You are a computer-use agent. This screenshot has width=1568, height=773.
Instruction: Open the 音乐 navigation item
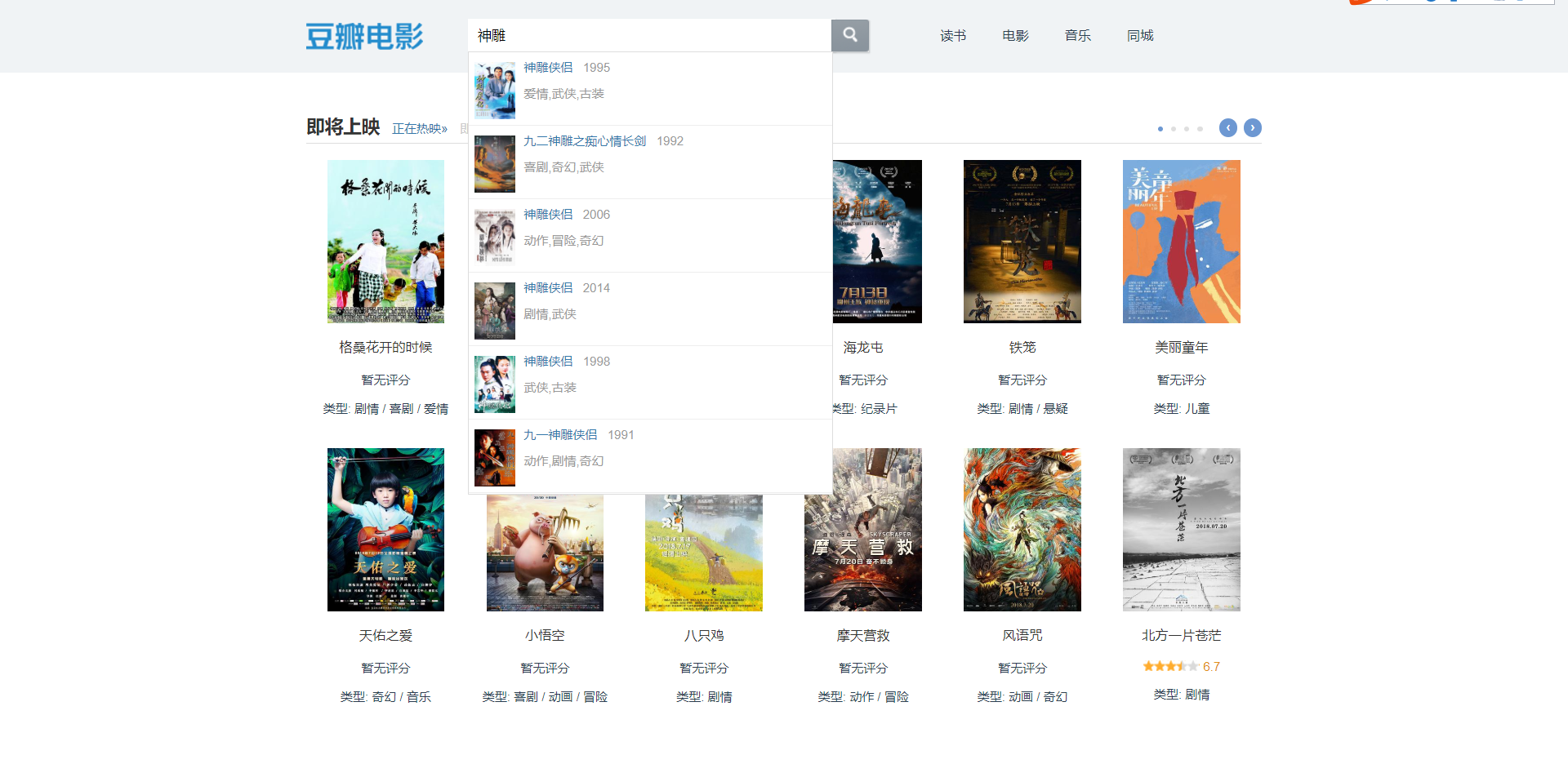1078,36
